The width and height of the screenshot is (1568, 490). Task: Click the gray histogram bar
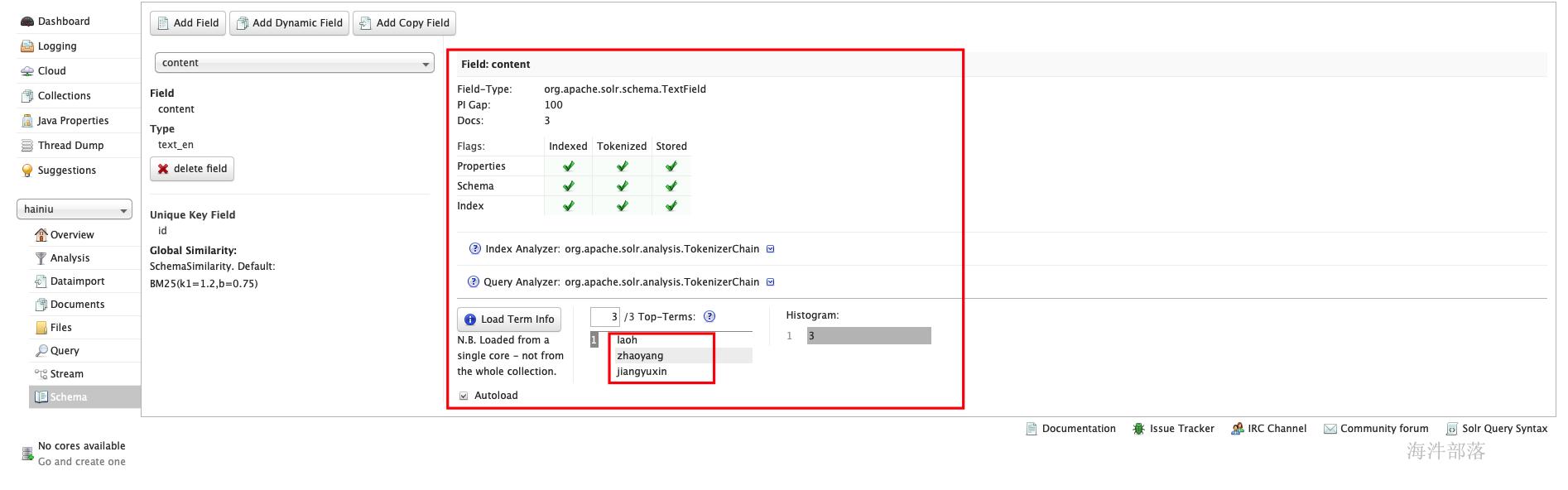(868, 335)
